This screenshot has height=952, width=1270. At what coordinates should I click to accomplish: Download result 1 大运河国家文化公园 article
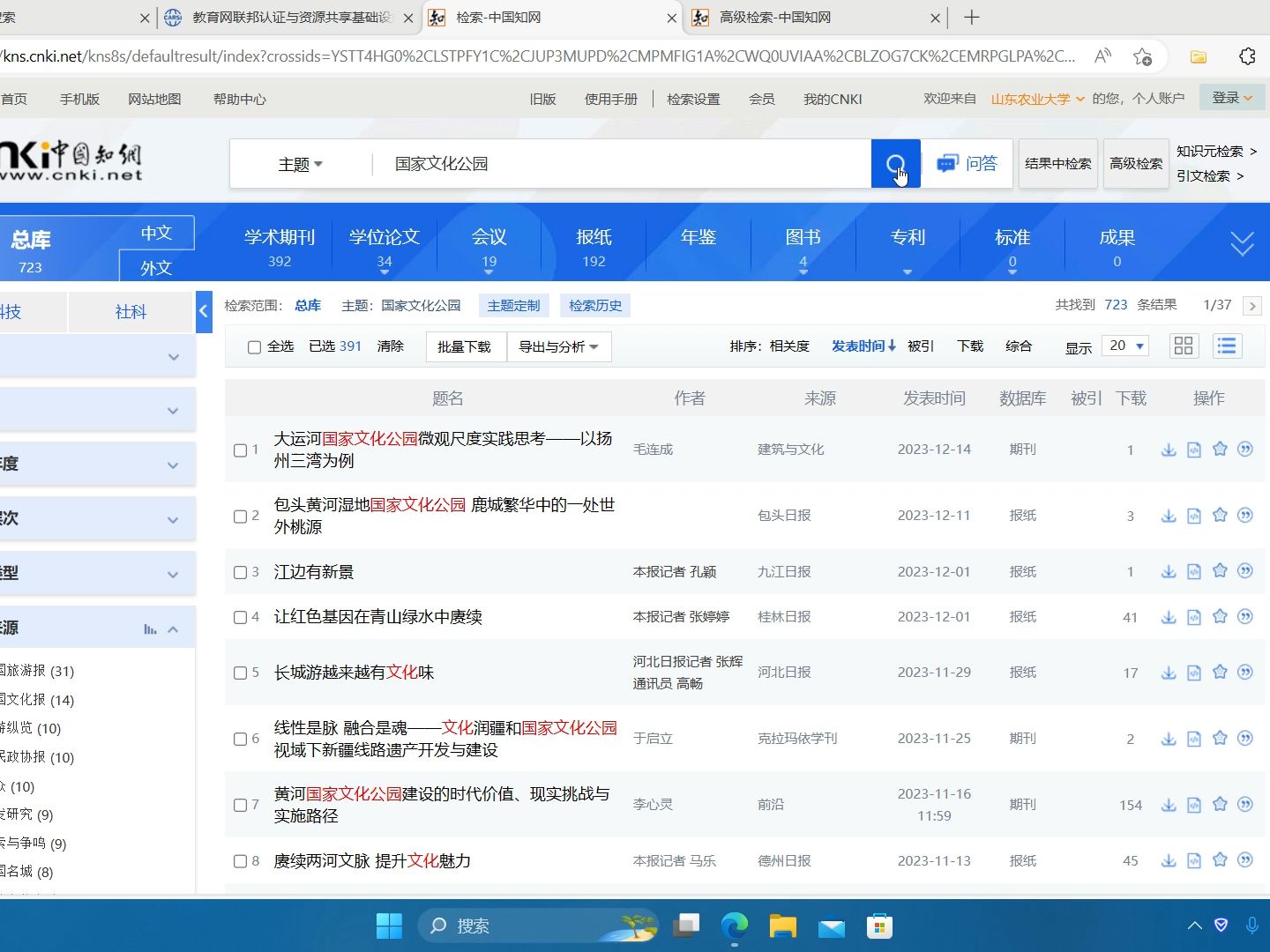pos(1169,450)
